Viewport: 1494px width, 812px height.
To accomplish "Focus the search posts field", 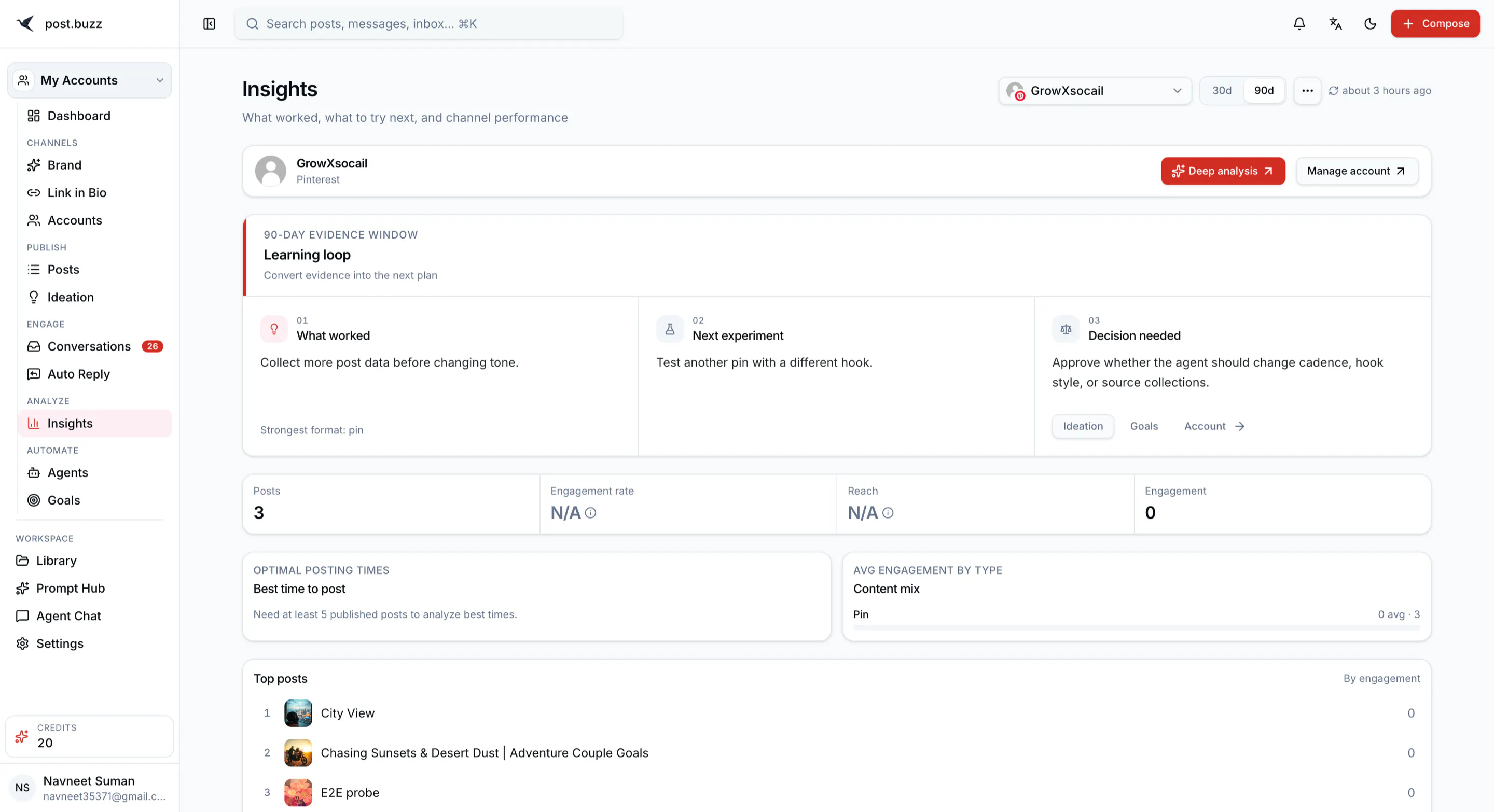I will [428, 24].
